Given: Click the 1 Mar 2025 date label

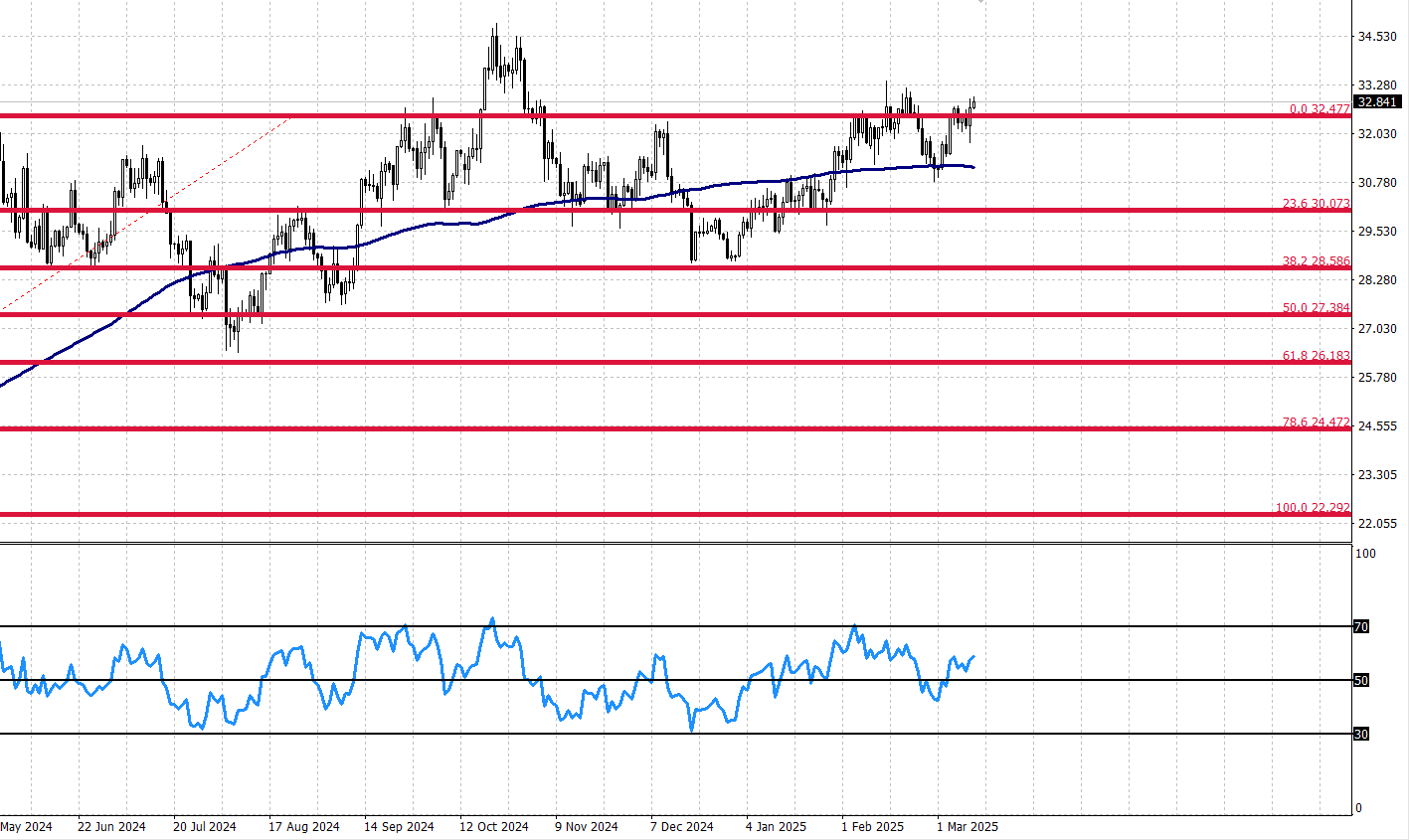Looking at the screenshot, I should [x=967, y=827].
